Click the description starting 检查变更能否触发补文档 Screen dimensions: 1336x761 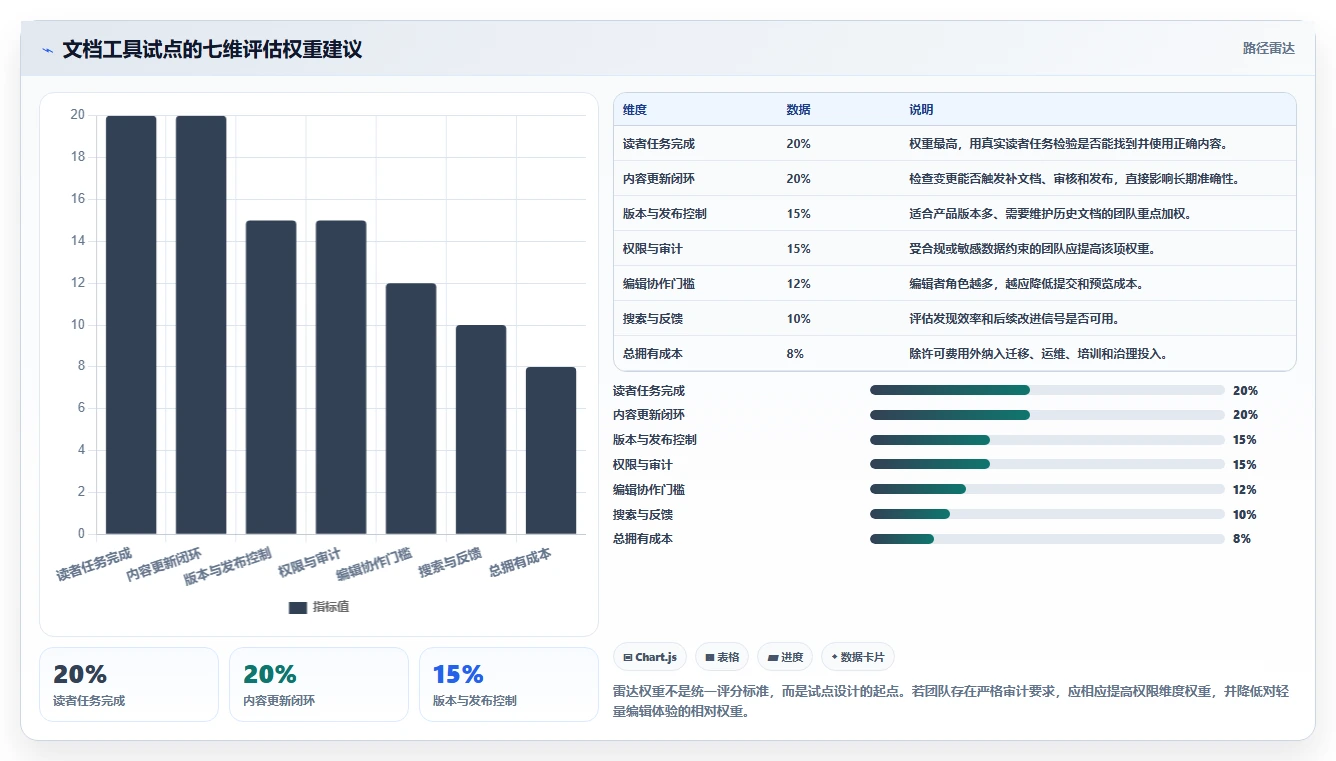(1077, 179)
